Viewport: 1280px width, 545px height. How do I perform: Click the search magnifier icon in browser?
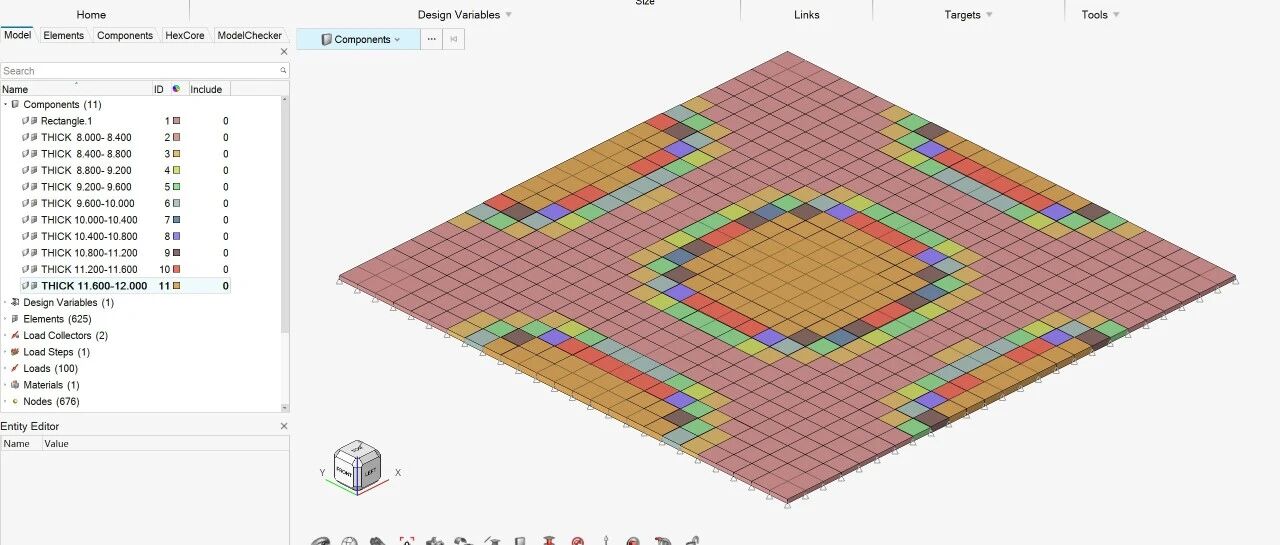[283, 71]
